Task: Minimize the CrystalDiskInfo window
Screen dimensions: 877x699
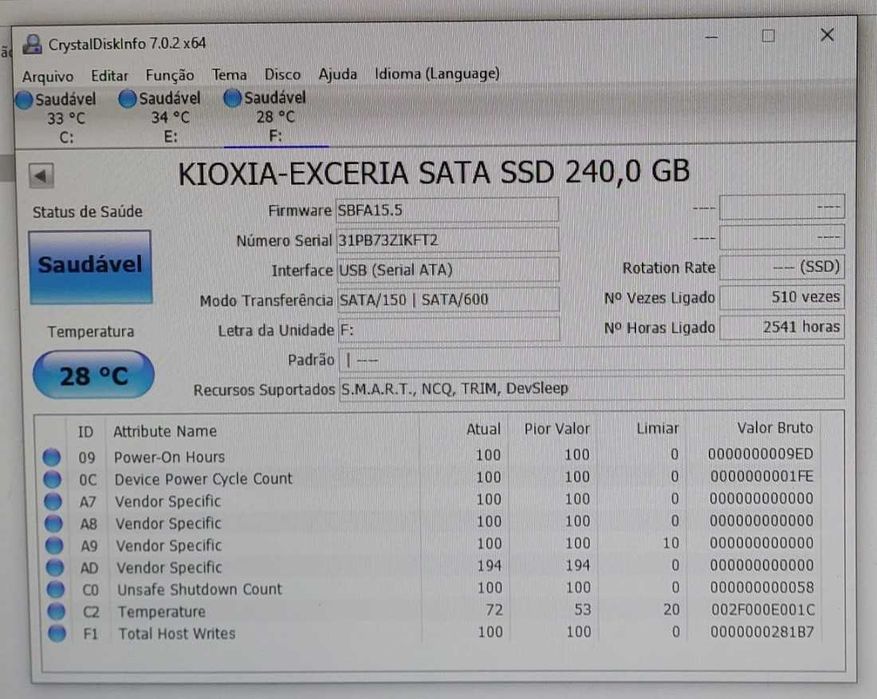Action: click(711, 37)
